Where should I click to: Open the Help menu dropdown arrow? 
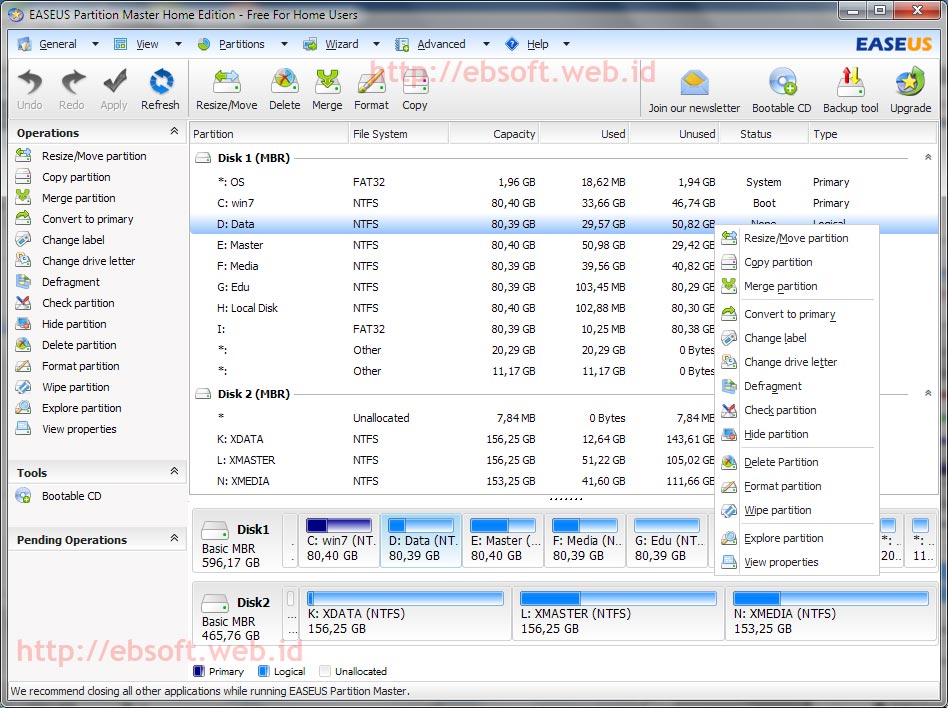[566, 44]
